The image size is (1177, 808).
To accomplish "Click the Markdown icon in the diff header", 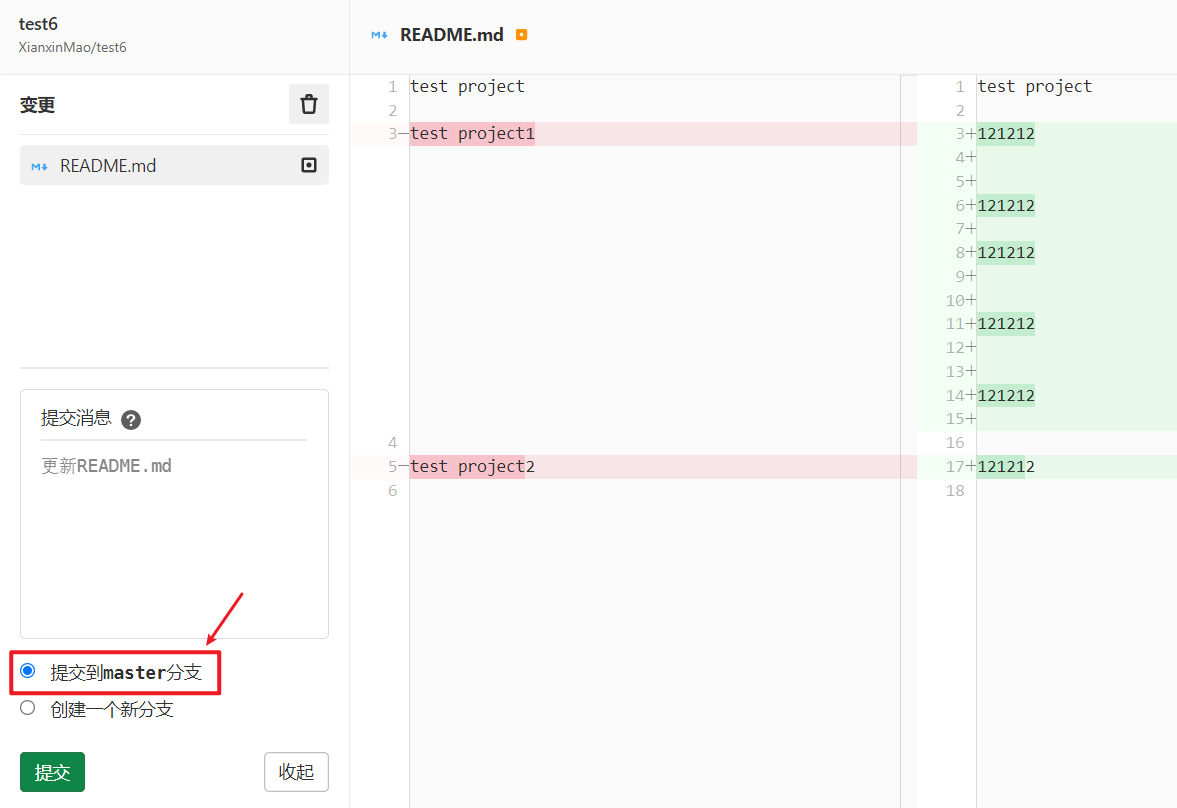I will pos(378,34).
